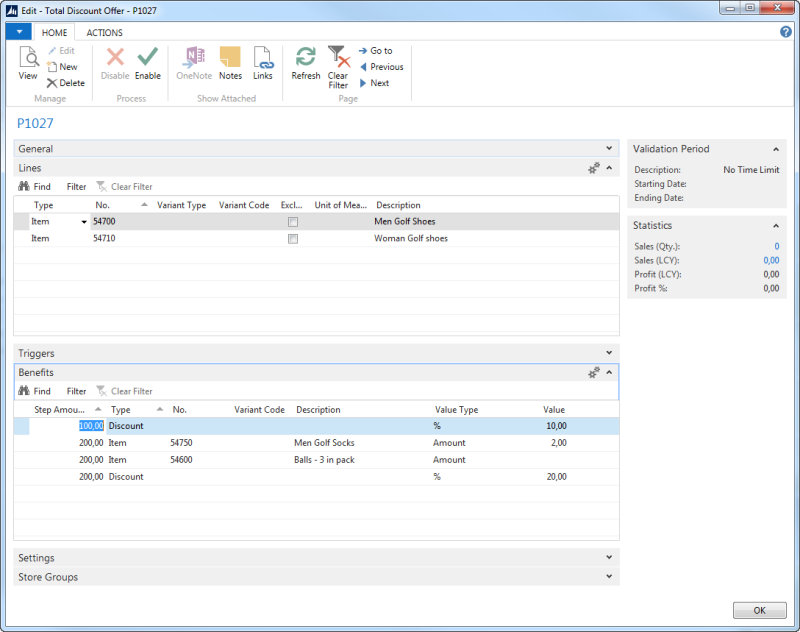
Task: Open the offer in OneNote
Action: (x=193, y=63)
